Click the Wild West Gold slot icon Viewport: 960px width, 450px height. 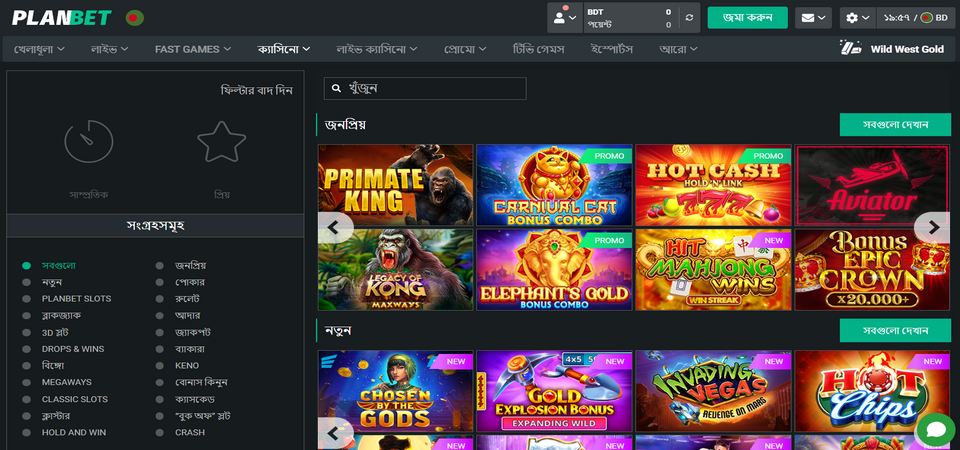[x=850, y=48]
